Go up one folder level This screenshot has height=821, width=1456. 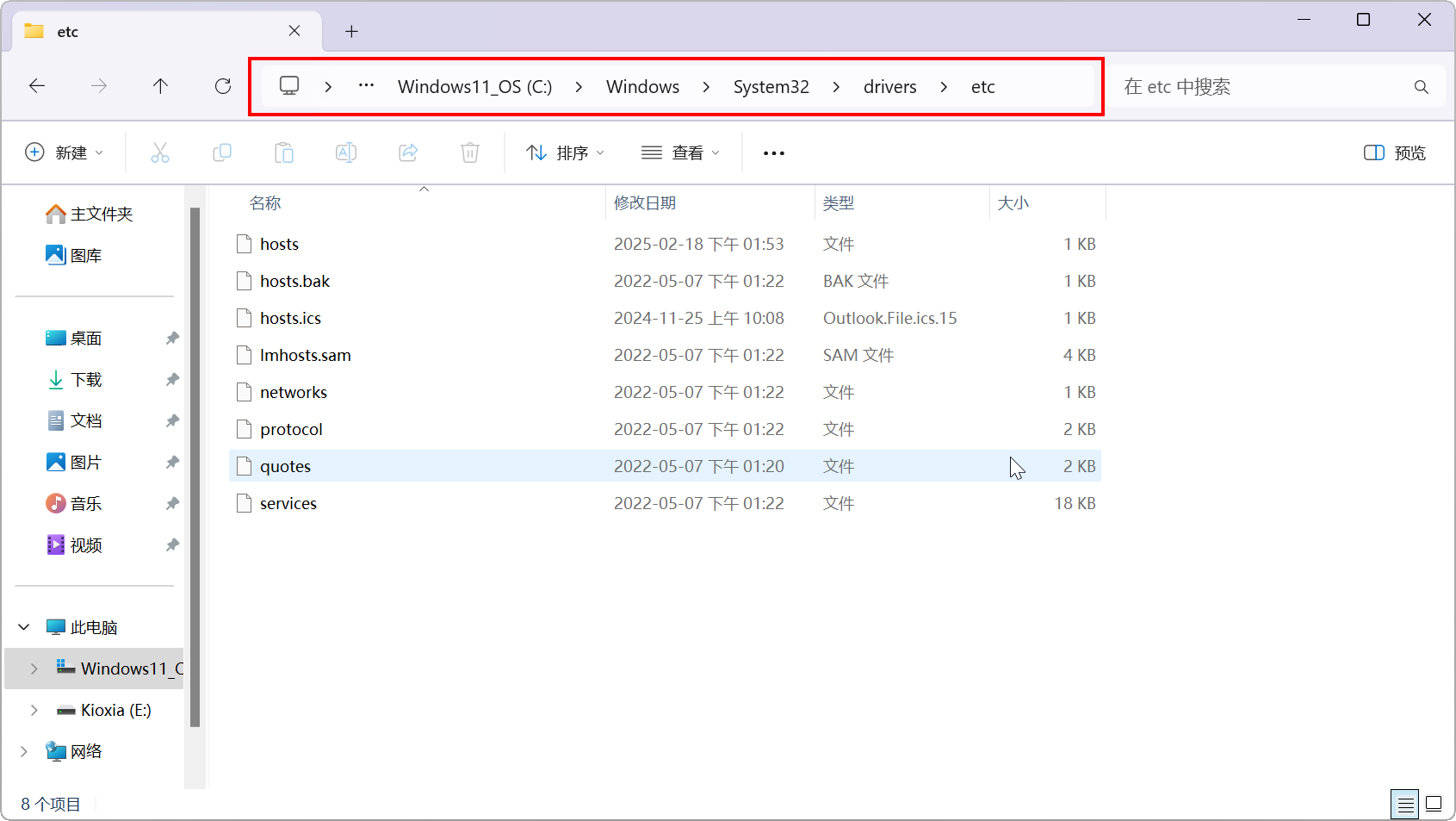(x=160, y=86)
